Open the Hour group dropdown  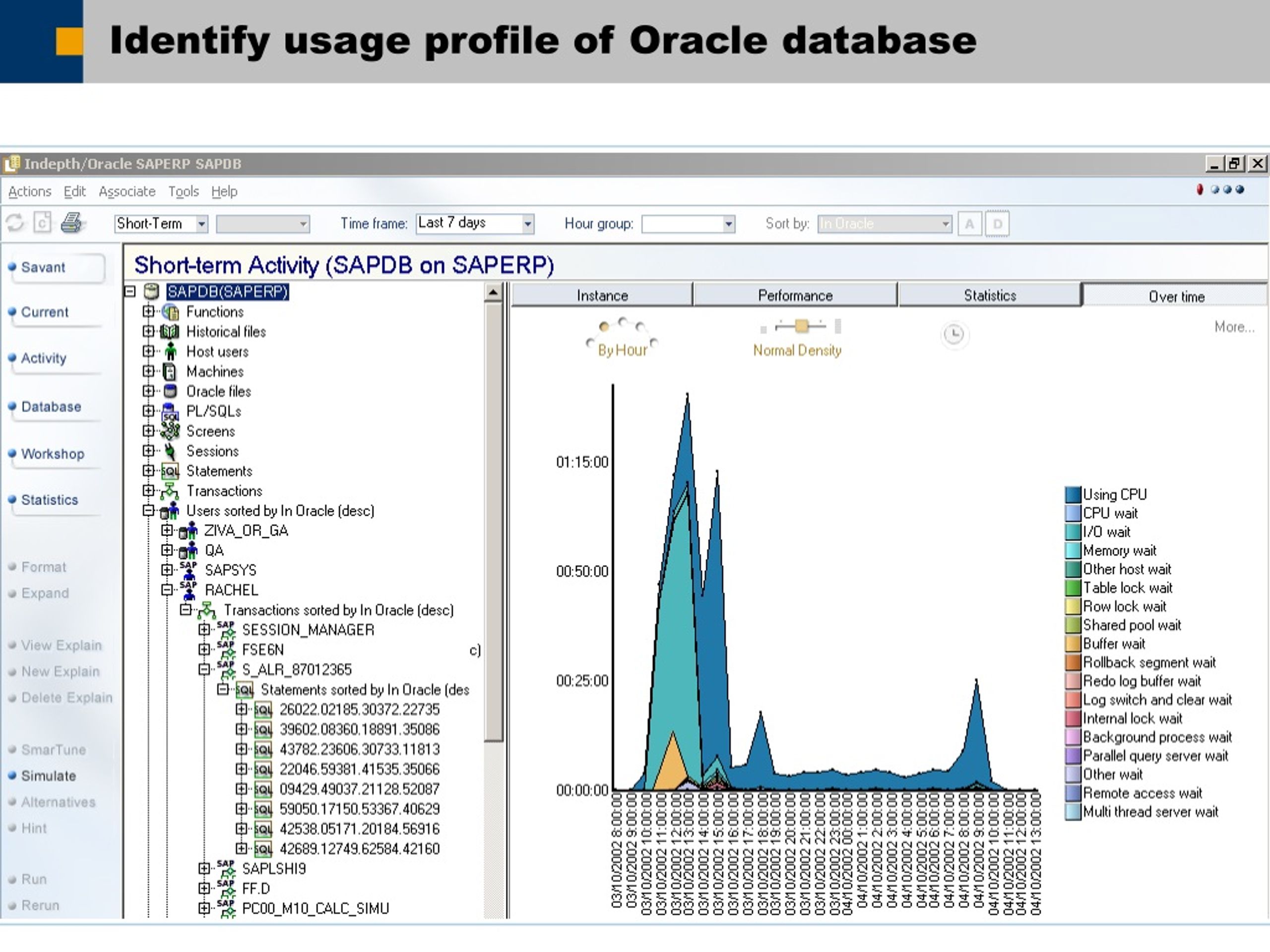coord(729,224)
